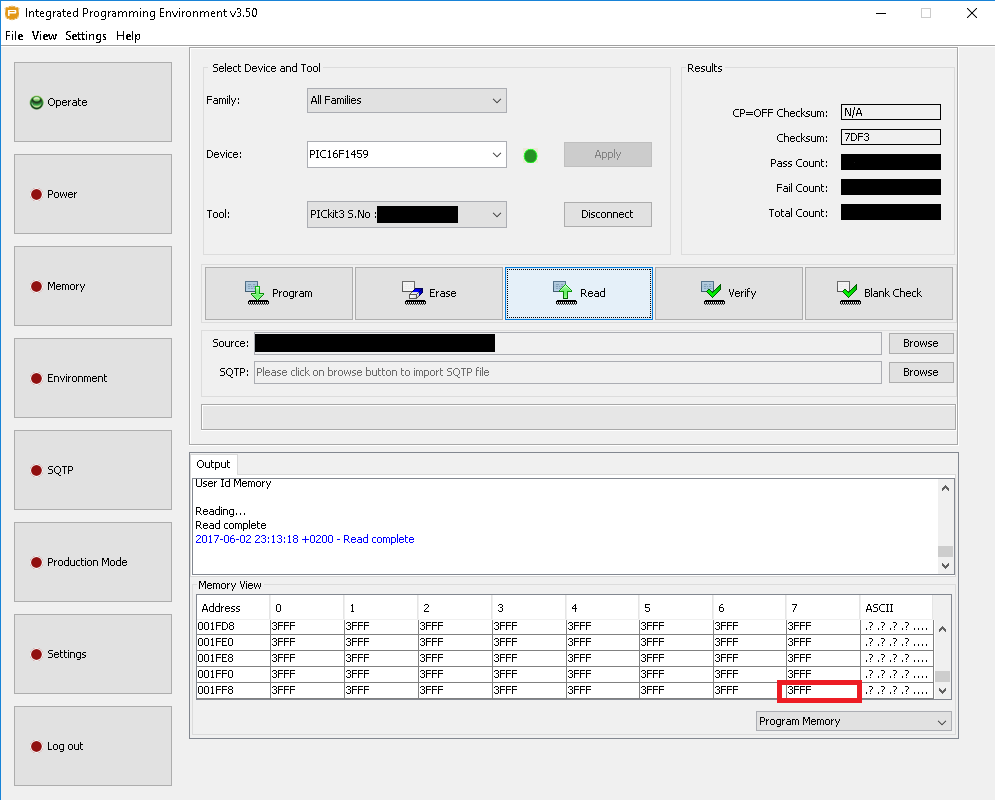Click the Address column header
This screenshot has height=800, width=995.
tap(233, 608)
